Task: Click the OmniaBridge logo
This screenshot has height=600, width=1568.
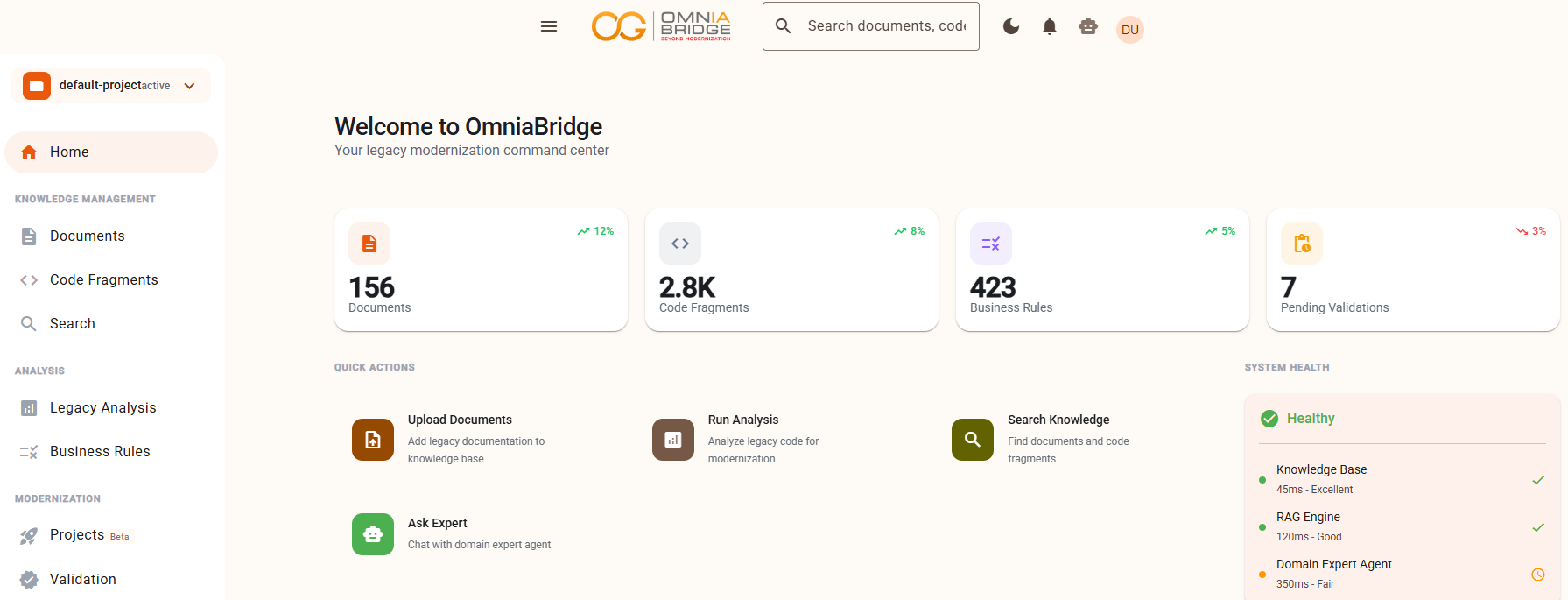Action: pyautogui.click(x=661, y=26)
